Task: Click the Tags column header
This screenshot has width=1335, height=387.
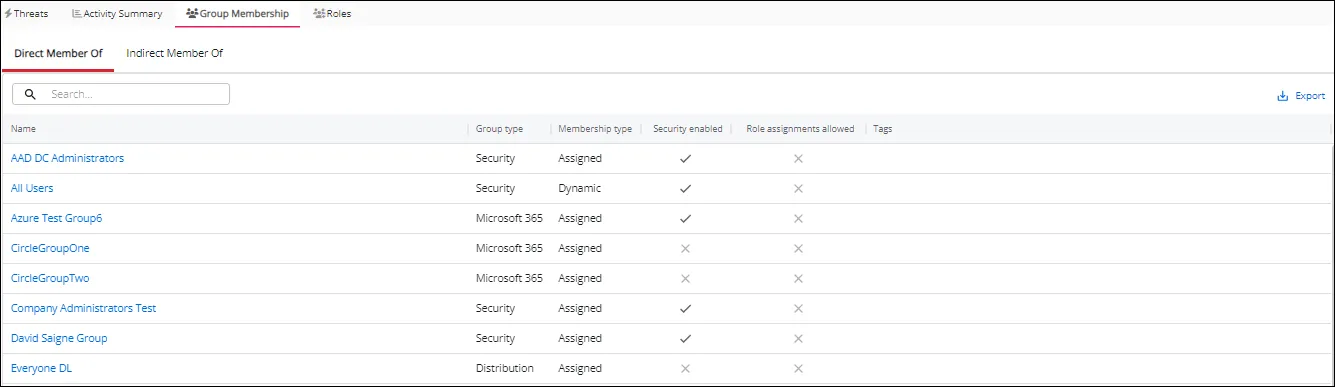Action: click(x=882, y=129)
